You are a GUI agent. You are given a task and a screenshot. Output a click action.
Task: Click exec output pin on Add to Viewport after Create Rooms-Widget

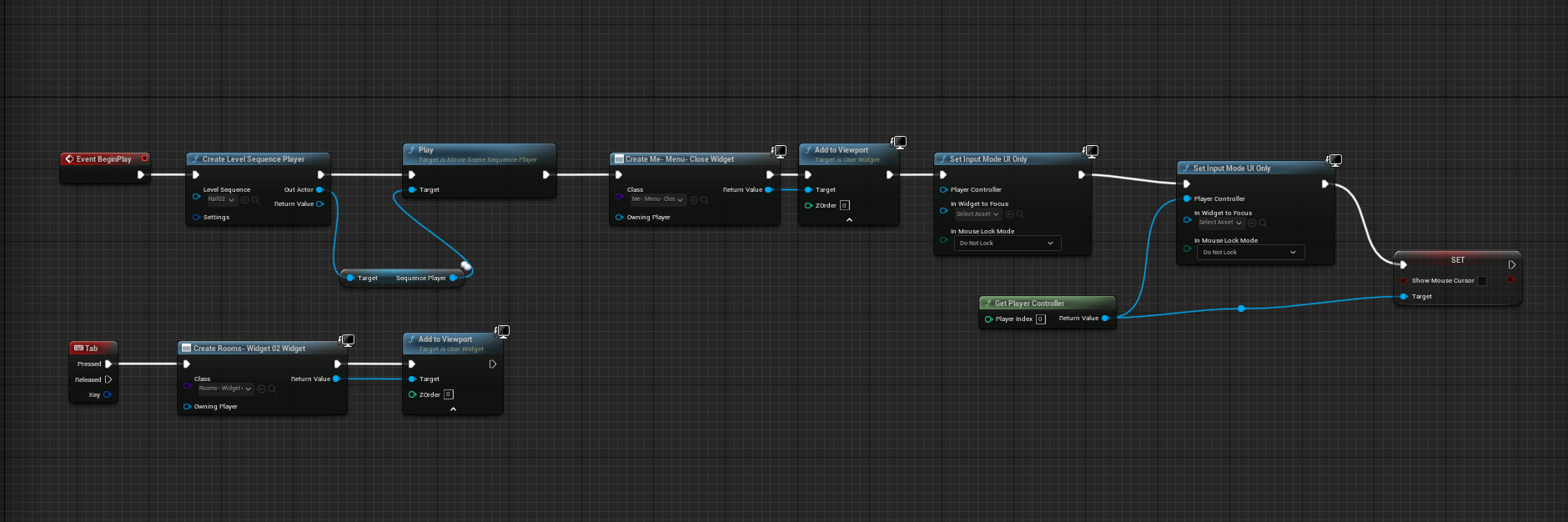point(493,364)
